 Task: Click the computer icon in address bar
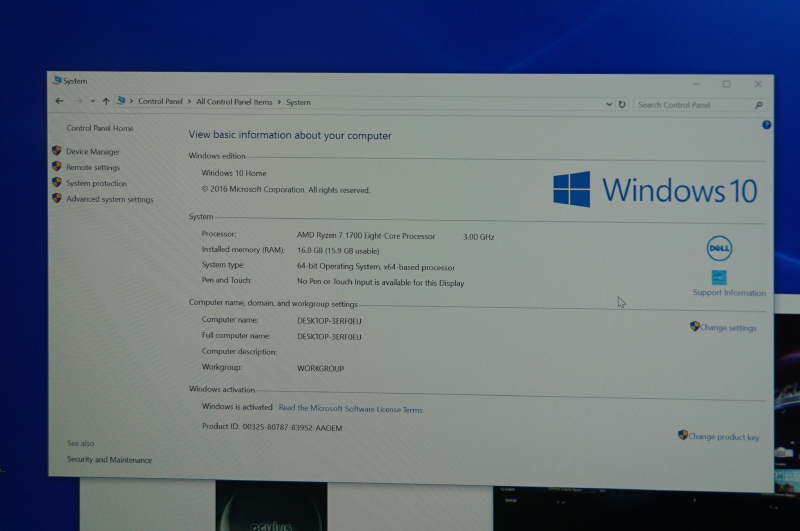[x=121, y=101]
